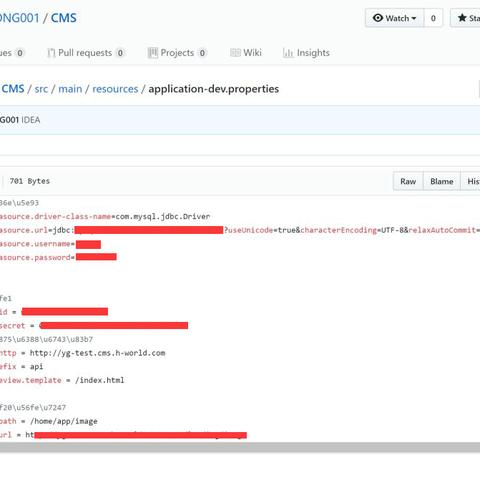Image resolution: width=480 pixels, height=480 pixels.
Task: Click the watchers count 0
Action: point(433,18)
